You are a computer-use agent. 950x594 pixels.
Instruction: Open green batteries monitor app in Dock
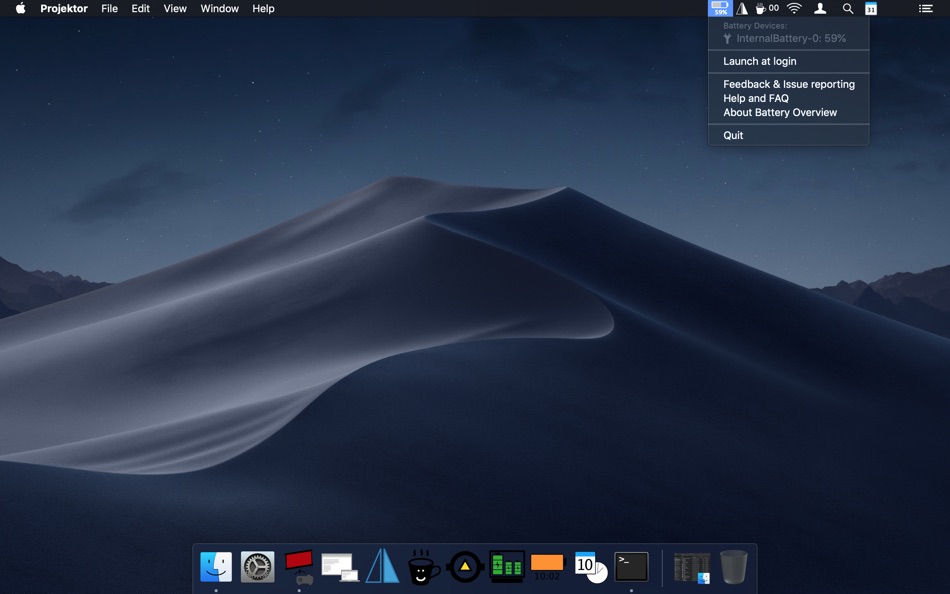[507, 567]
